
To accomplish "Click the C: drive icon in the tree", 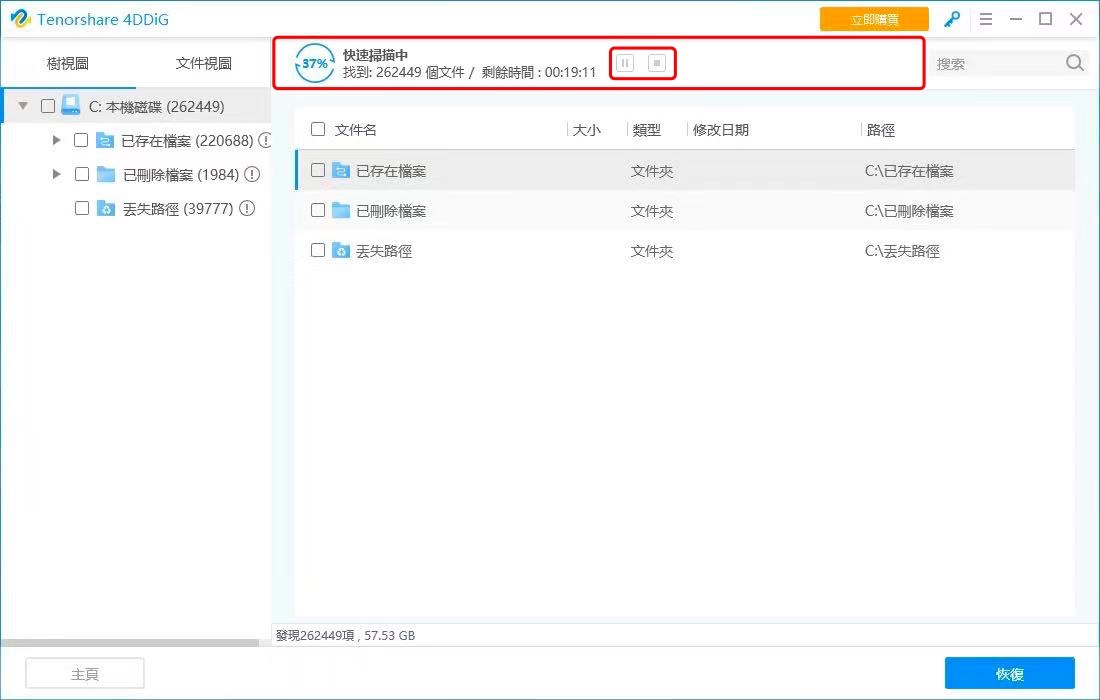I will [71, 106].
